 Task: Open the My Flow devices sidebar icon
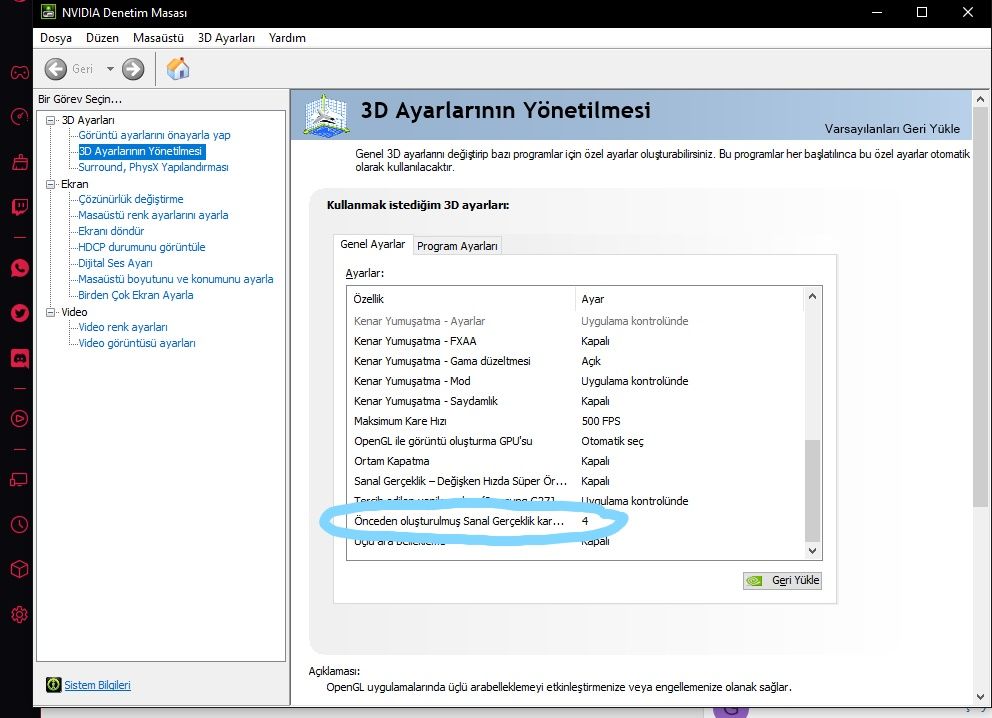click(19, 480)
